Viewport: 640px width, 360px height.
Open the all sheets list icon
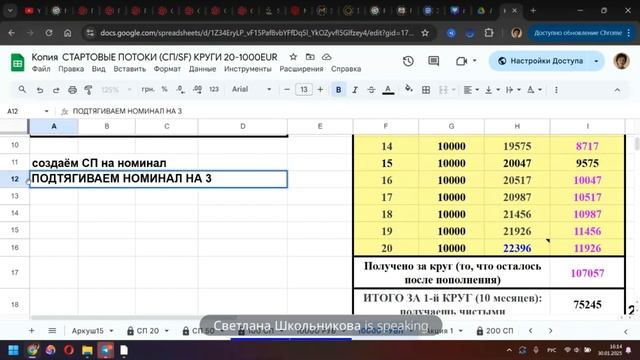[52, 331]
